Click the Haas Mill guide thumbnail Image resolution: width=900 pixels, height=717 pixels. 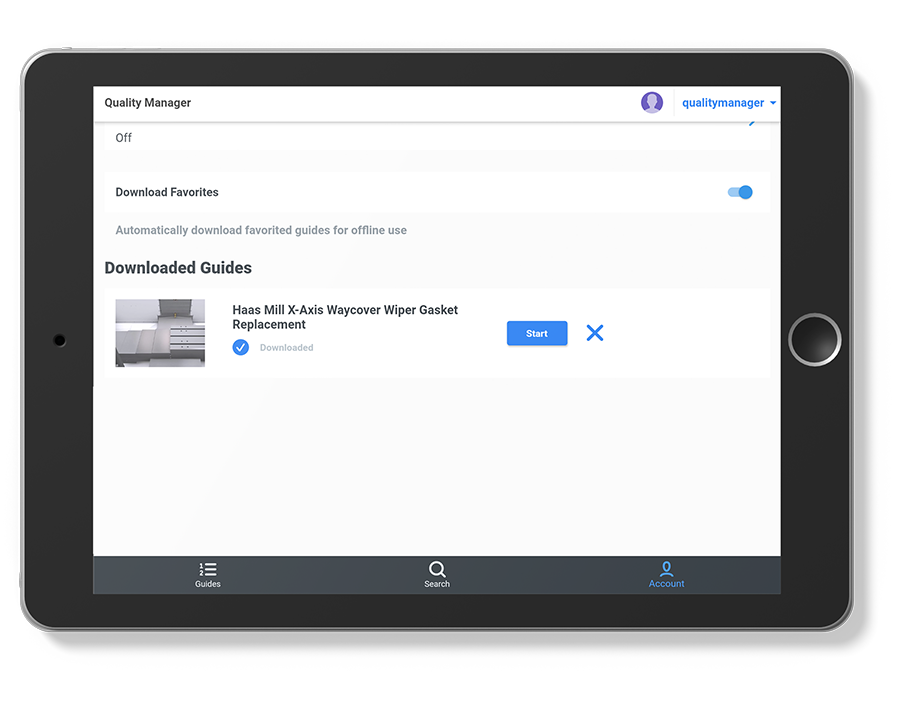pos(160,333)
